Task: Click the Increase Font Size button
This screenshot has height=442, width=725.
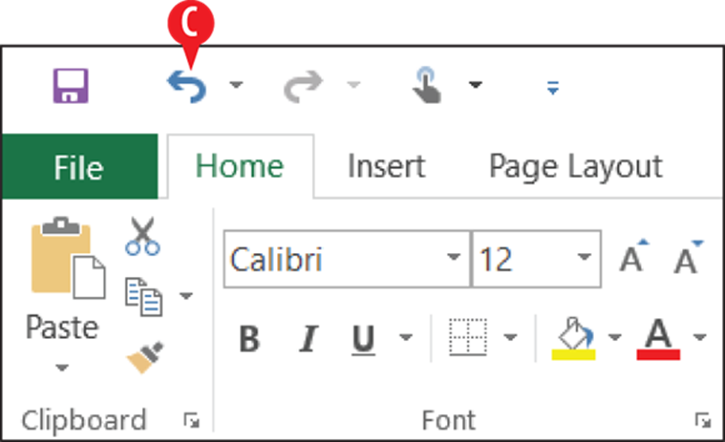Action: coord(634,256)
